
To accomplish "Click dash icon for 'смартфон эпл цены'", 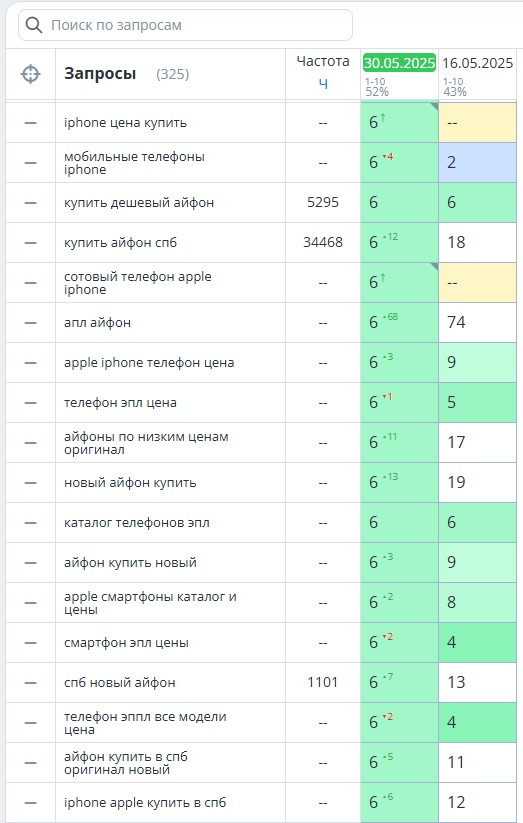I will point(30,643).
